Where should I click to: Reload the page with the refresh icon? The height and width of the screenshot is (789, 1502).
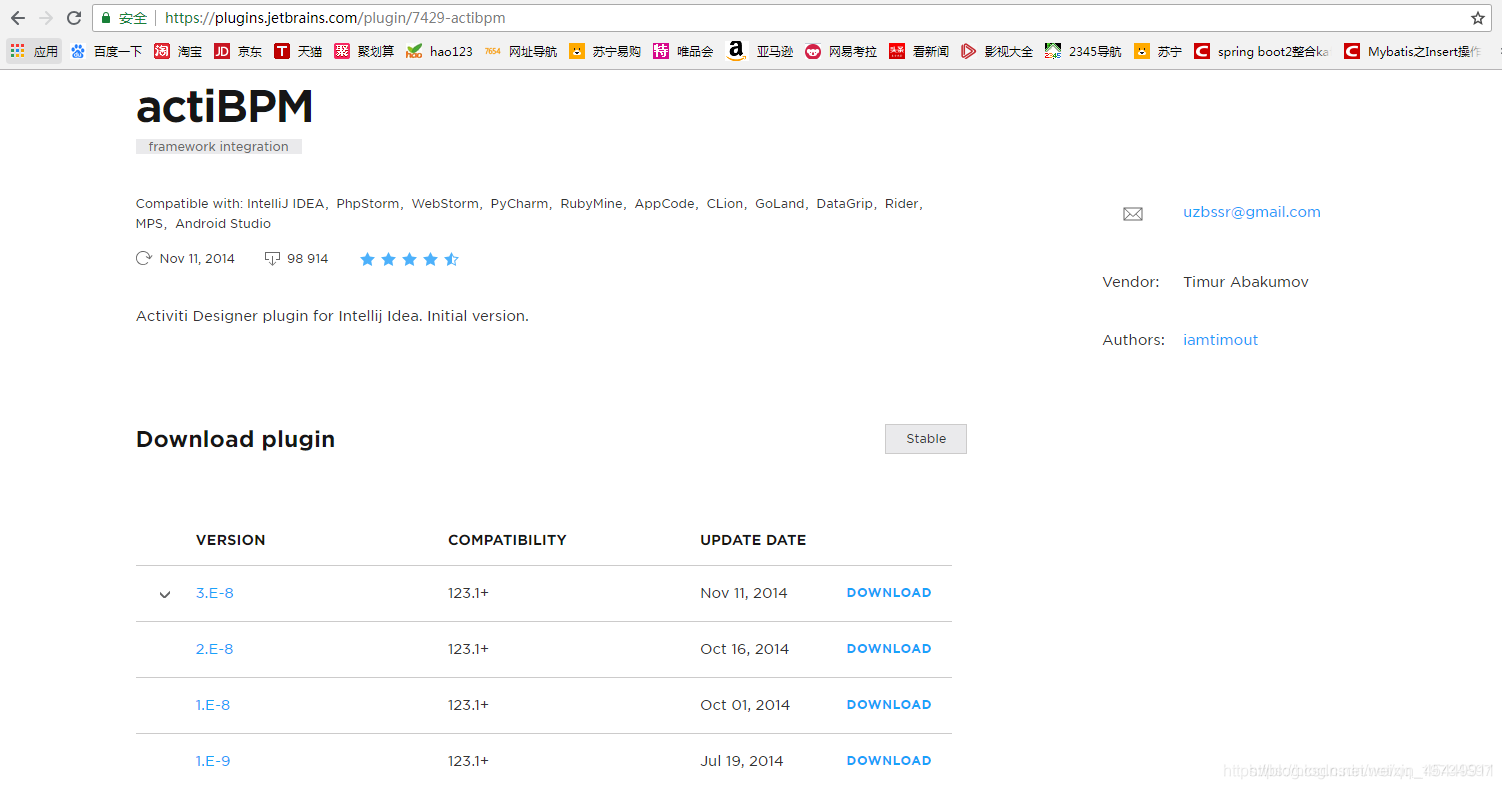click(74, 18)
